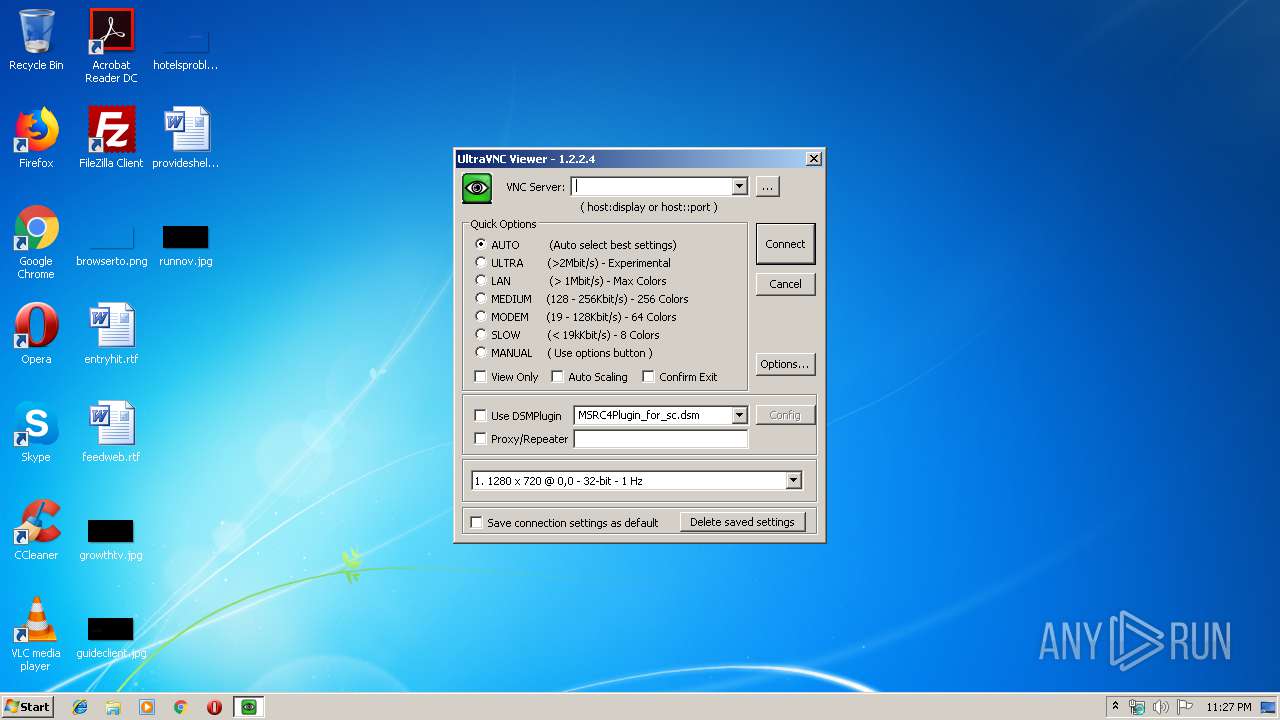Click the UltraVNC green eye logo

(x=477, y=188)
